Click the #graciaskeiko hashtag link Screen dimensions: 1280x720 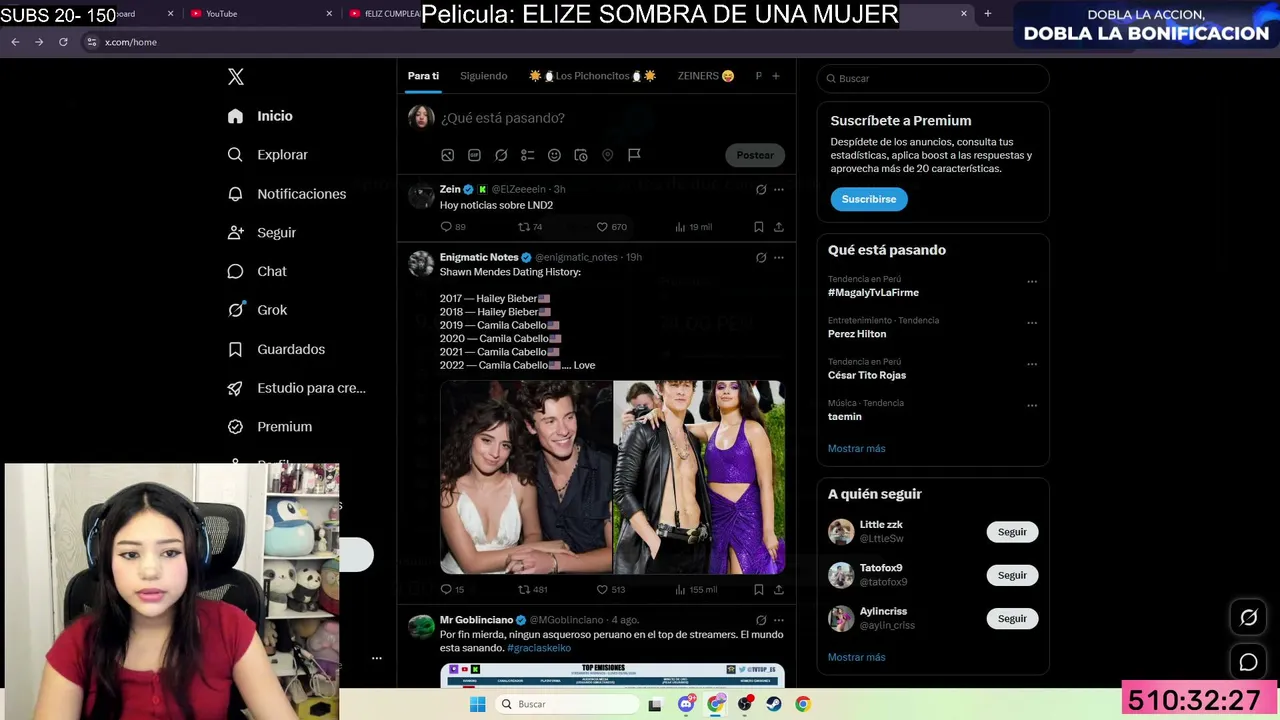coord(539,648)
